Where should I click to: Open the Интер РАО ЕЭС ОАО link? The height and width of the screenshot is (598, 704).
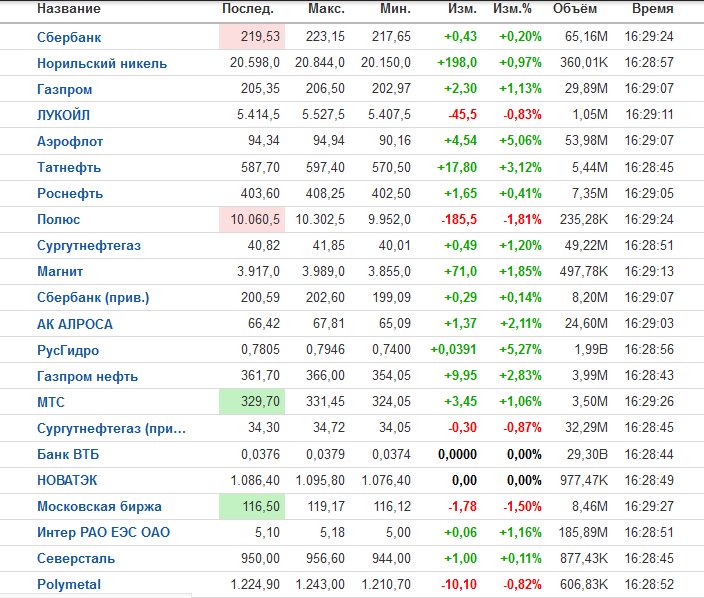click(103, 532)
